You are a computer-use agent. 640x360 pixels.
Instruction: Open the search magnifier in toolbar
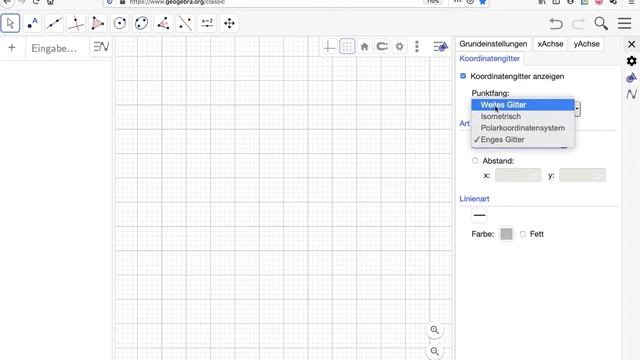(x=601, y=24)
